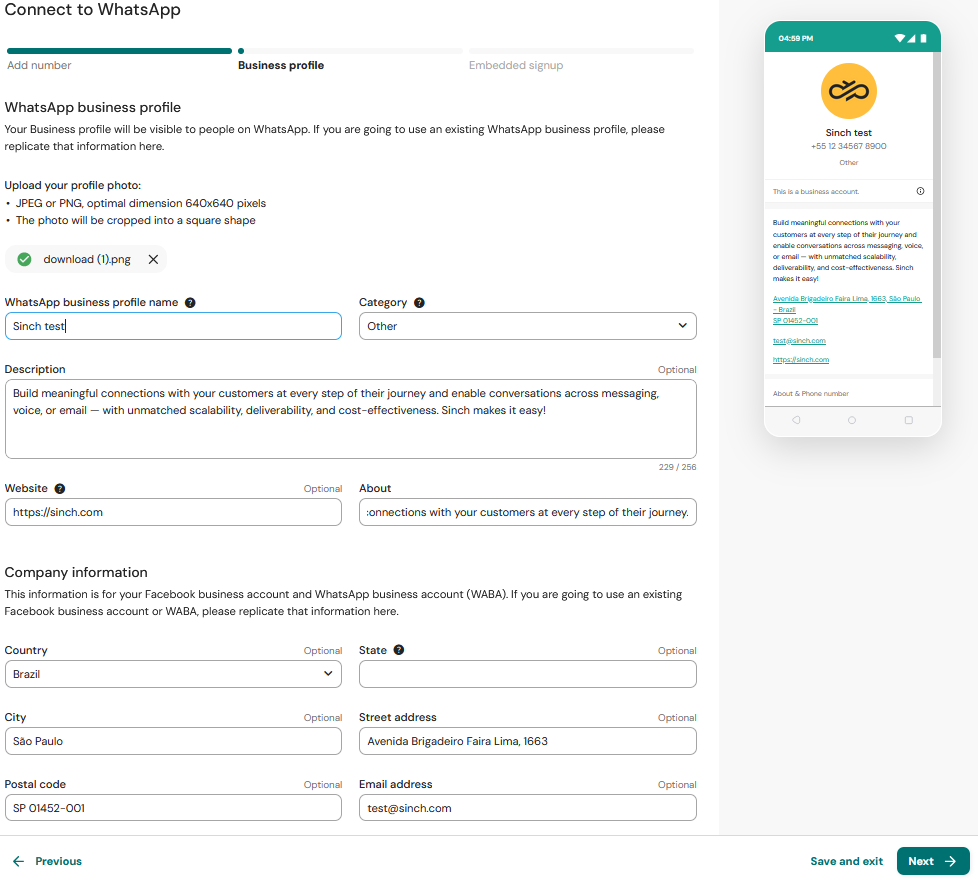The image size is (978, 885).
Task: Open help tooltip for WhatsApp business profile name
Action: [x=190, y=302]
